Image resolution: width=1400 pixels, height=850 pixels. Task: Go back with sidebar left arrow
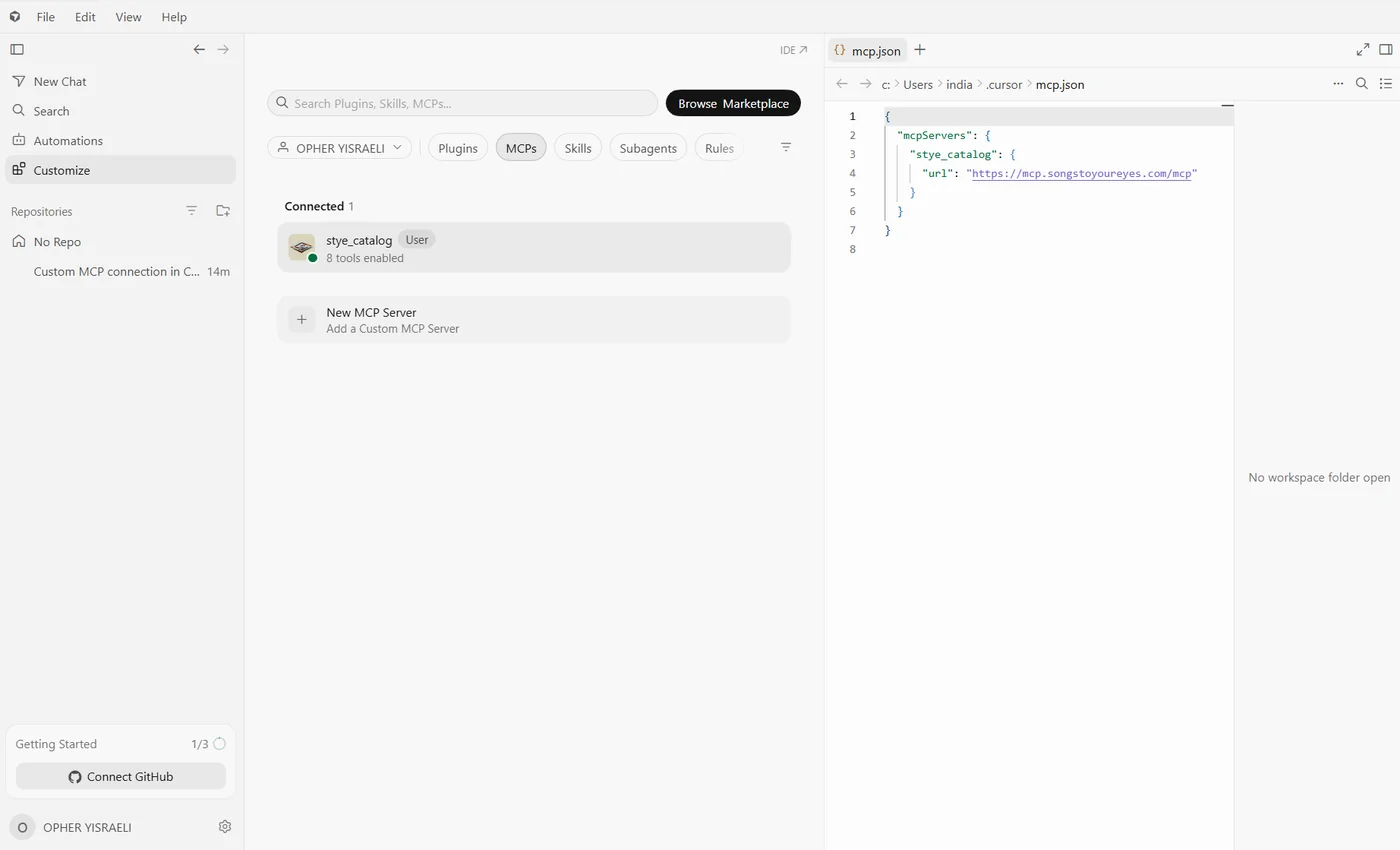coord(199,49)
